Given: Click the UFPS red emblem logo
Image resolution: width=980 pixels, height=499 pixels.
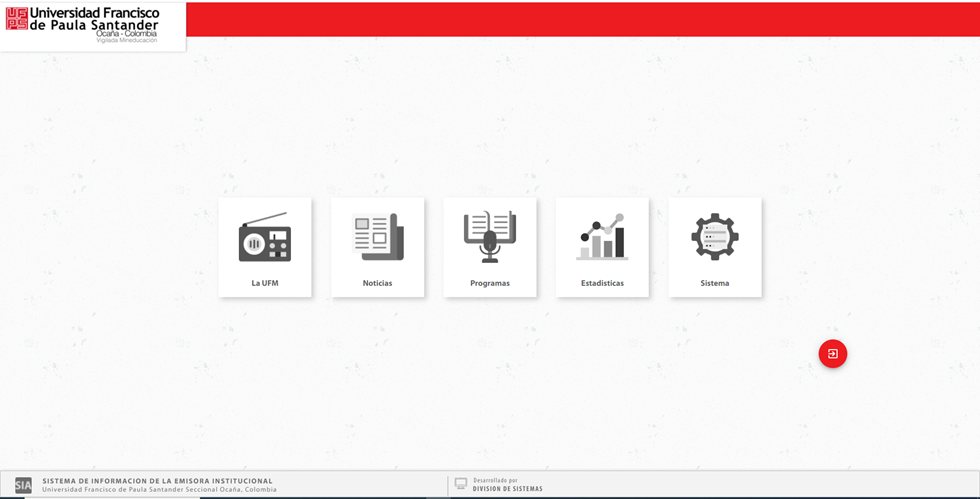Looking at the screenshot, I should click(x=17, y=19).
